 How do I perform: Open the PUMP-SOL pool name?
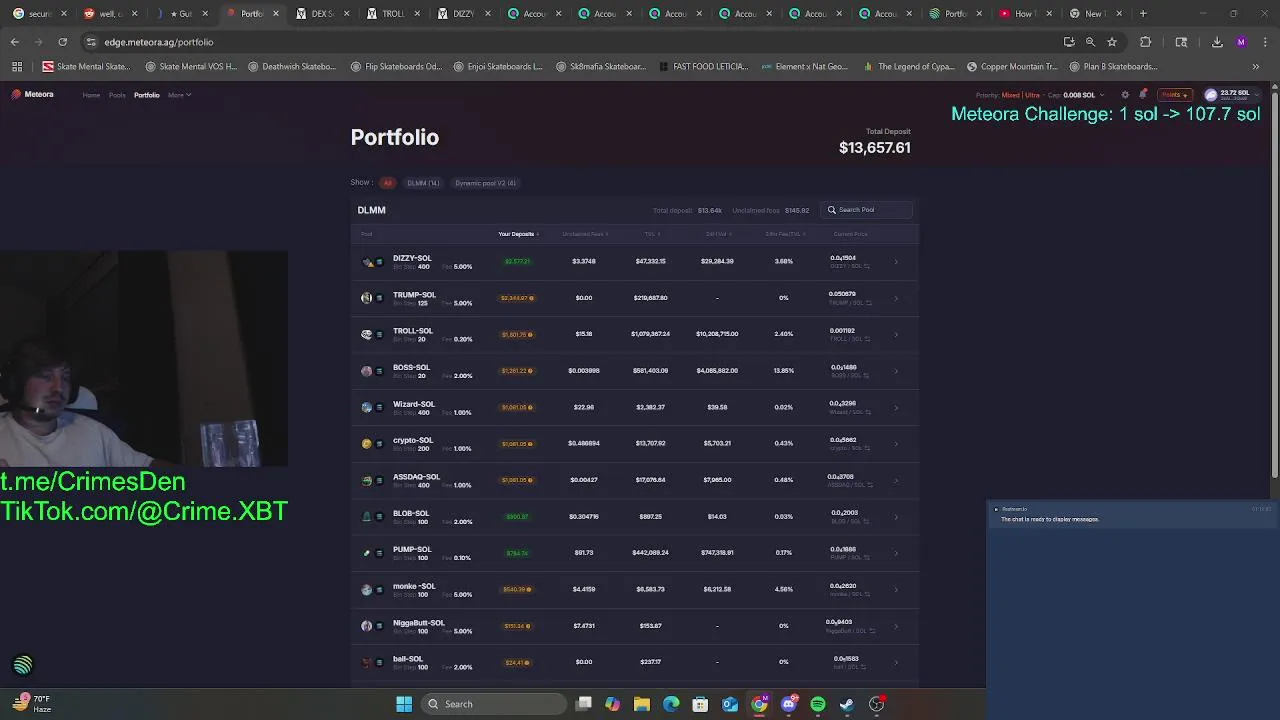tap(412, 549)
